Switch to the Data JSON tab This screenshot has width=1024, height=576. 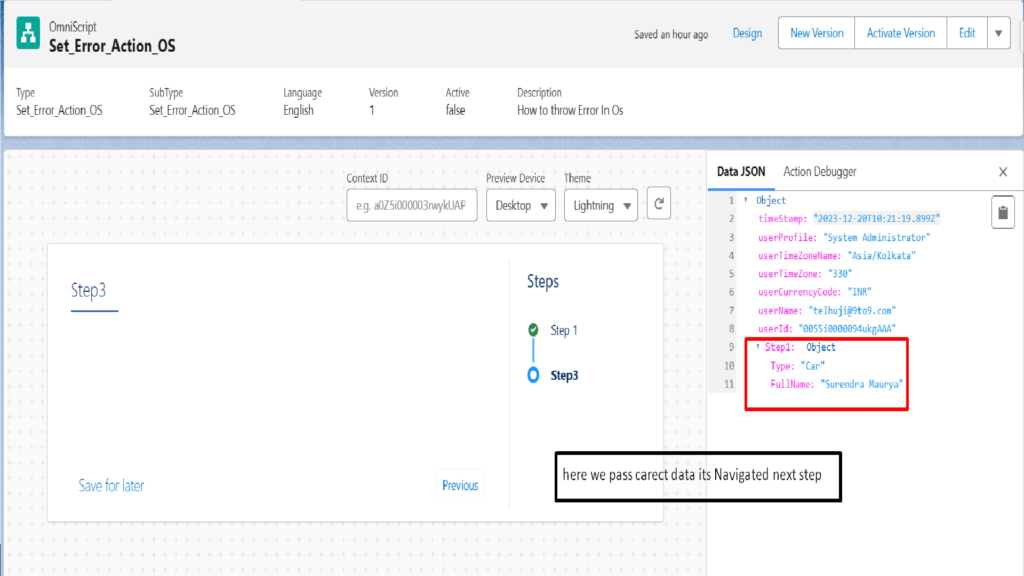[741, 172]
